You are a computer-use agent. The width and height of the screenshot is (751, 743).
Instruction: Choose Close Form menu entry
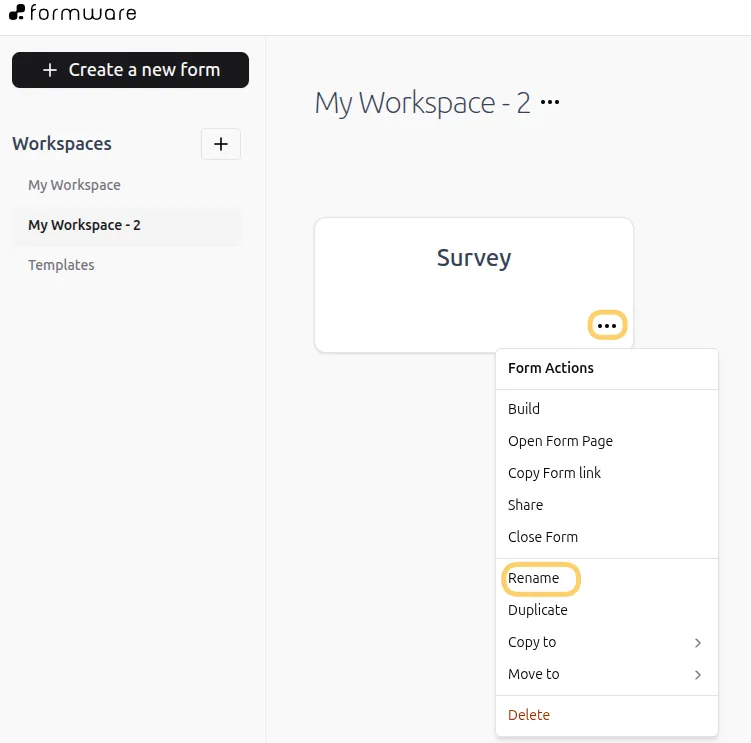pyautogui.click(x=543, y=537)
